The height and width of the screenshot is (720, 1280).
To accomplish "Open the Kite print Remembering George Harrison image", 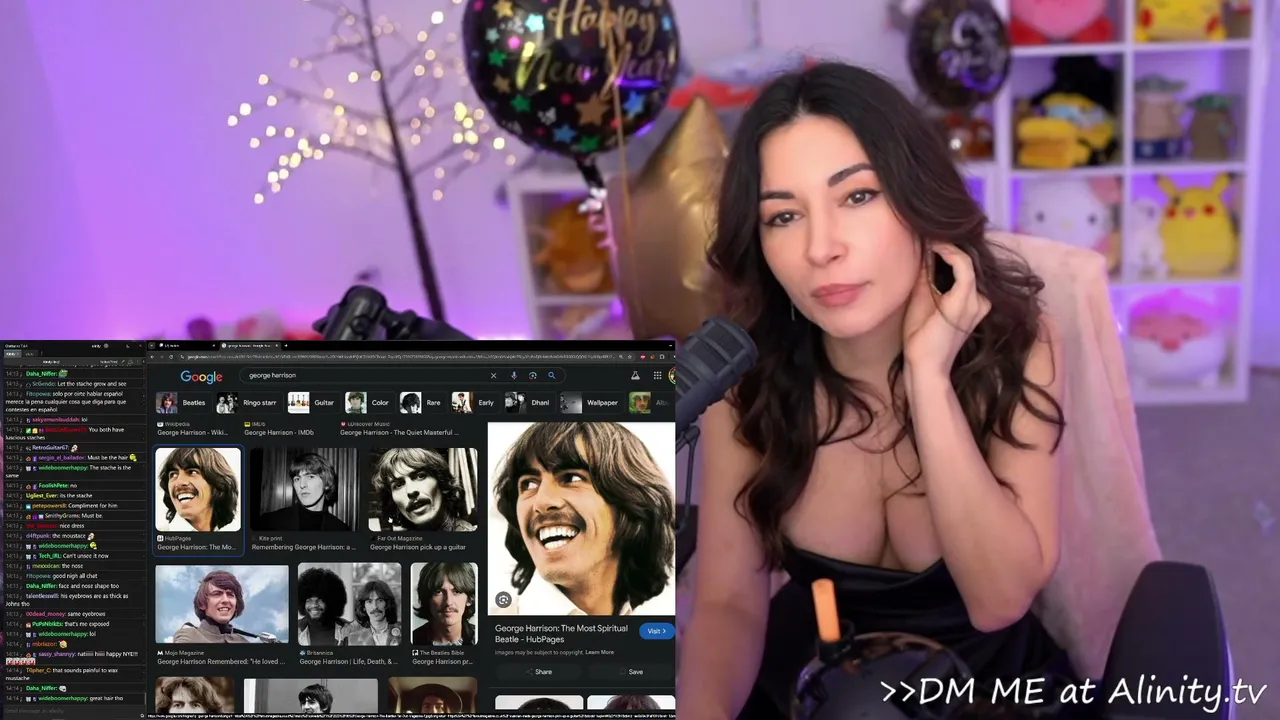I will pyautogui.click(x=303, y=489).
